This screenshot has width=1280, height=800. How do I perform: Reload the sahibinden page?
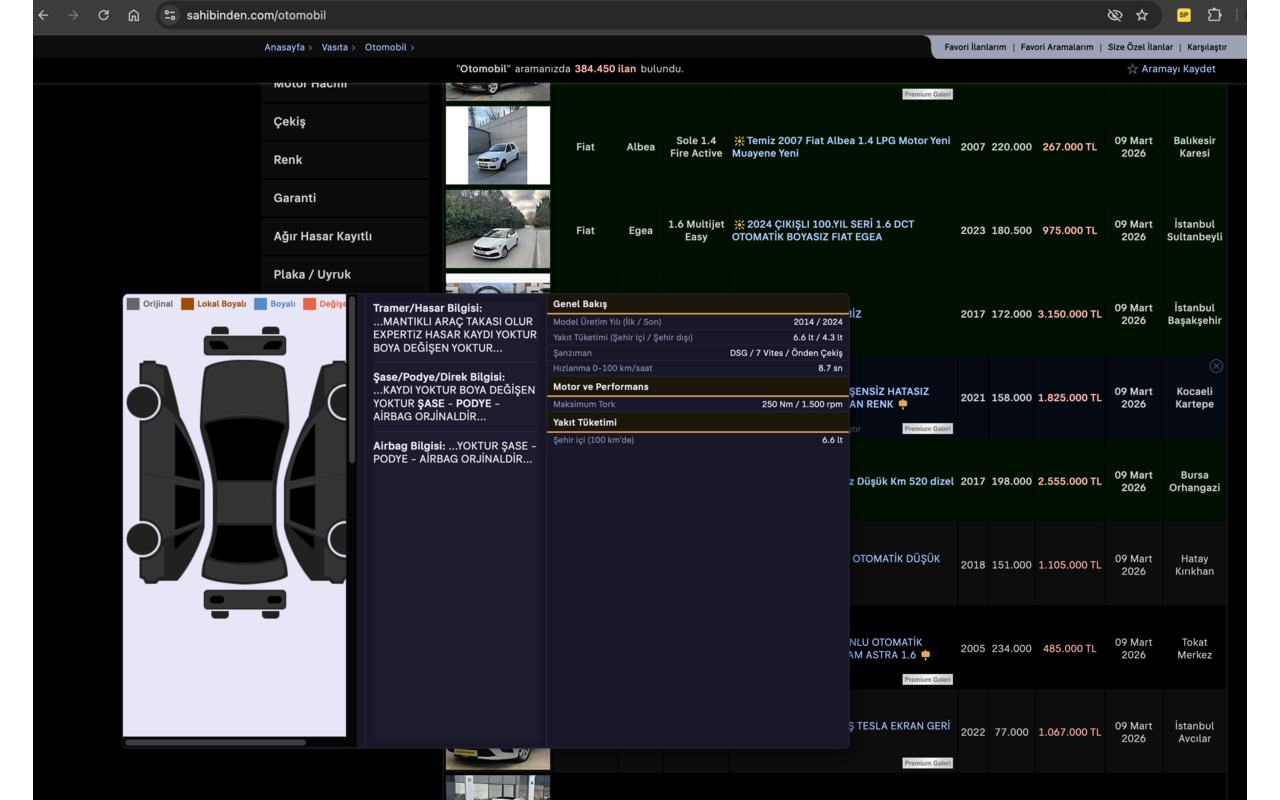(103, 15)
